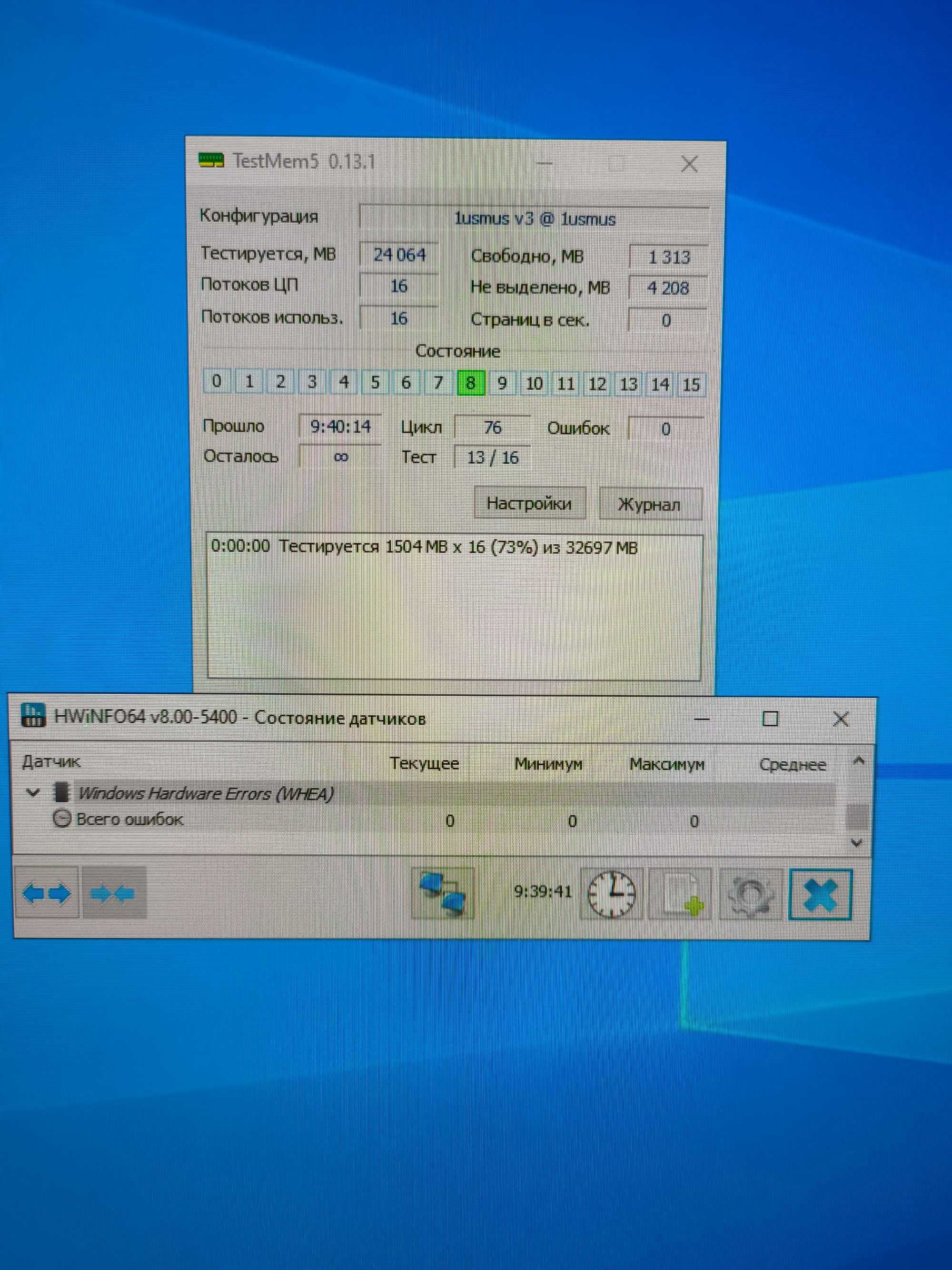
Task: Click the free memory value 1 313
Action: pyautogui.click(x=668, y=257)
